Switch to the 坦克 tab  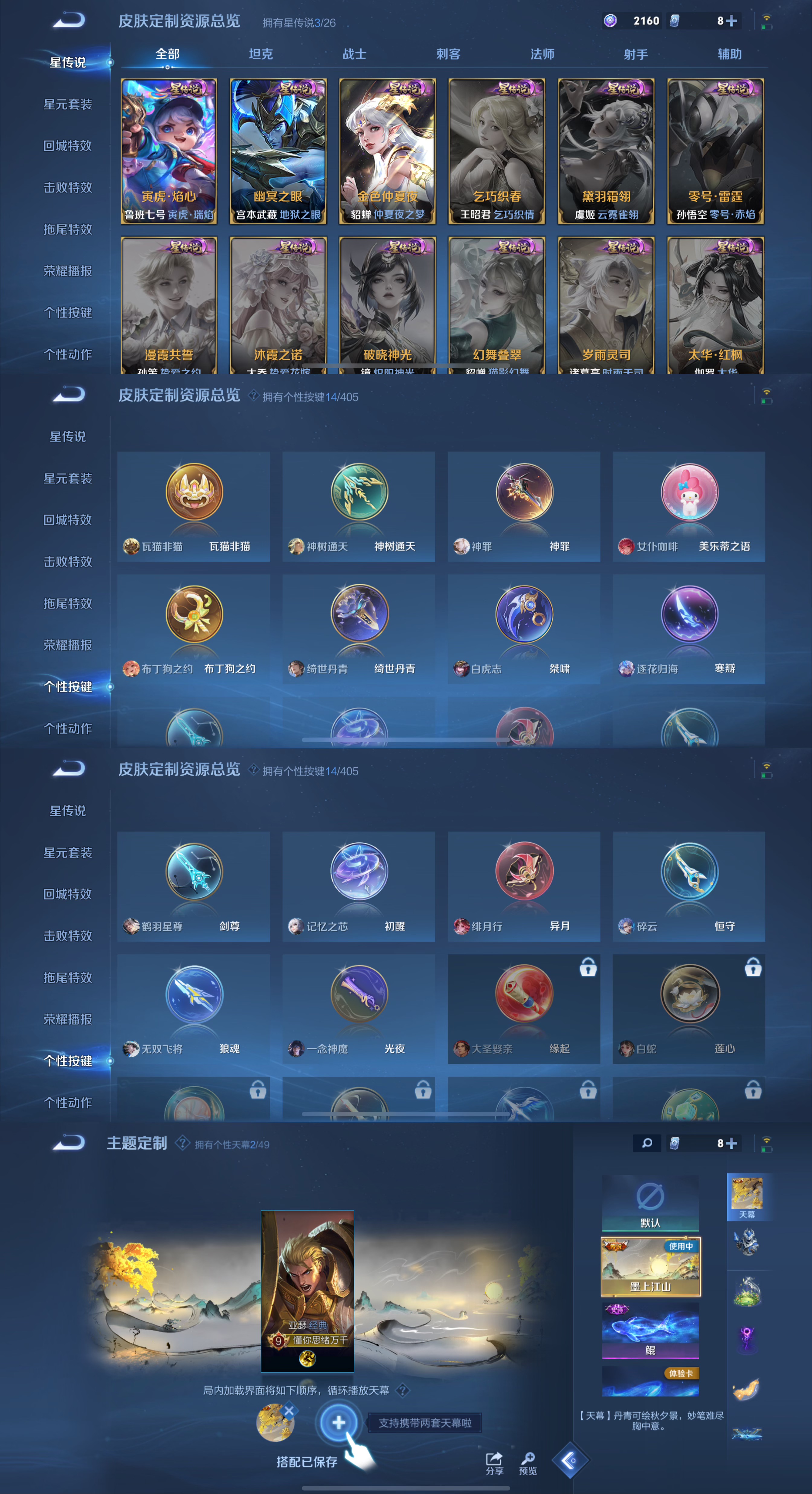coord(260,54)
